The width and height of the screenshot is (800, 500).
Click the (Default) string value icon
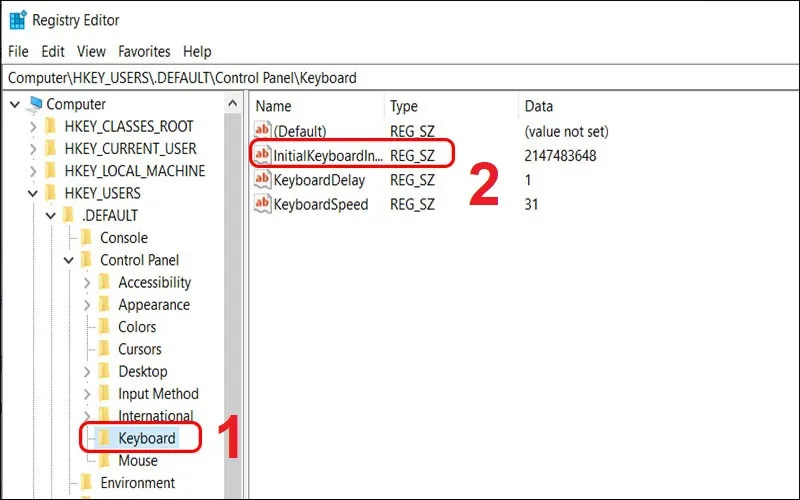(263, 131)
